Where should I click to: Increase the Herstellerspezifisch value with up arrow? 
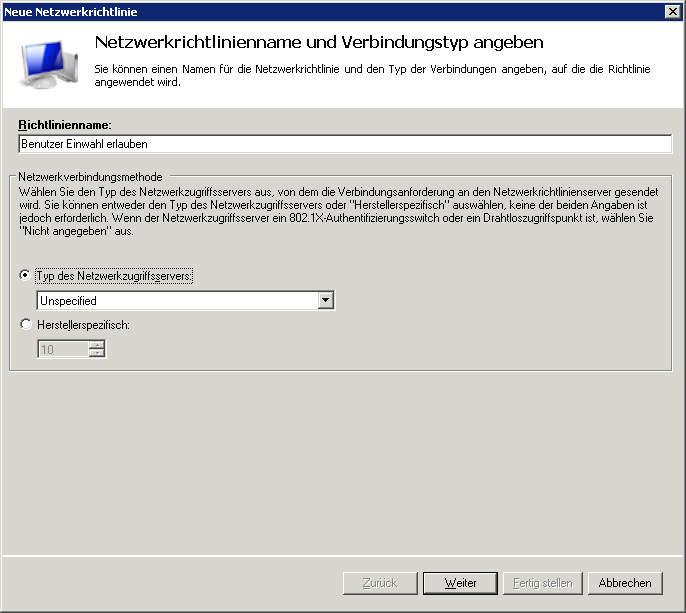click(97, 344)
